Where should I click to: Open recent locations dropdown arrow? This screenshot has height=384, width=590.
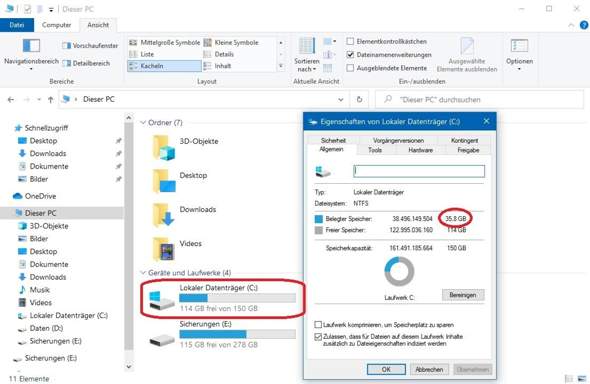pyautogui.click(x=39, y=100)
